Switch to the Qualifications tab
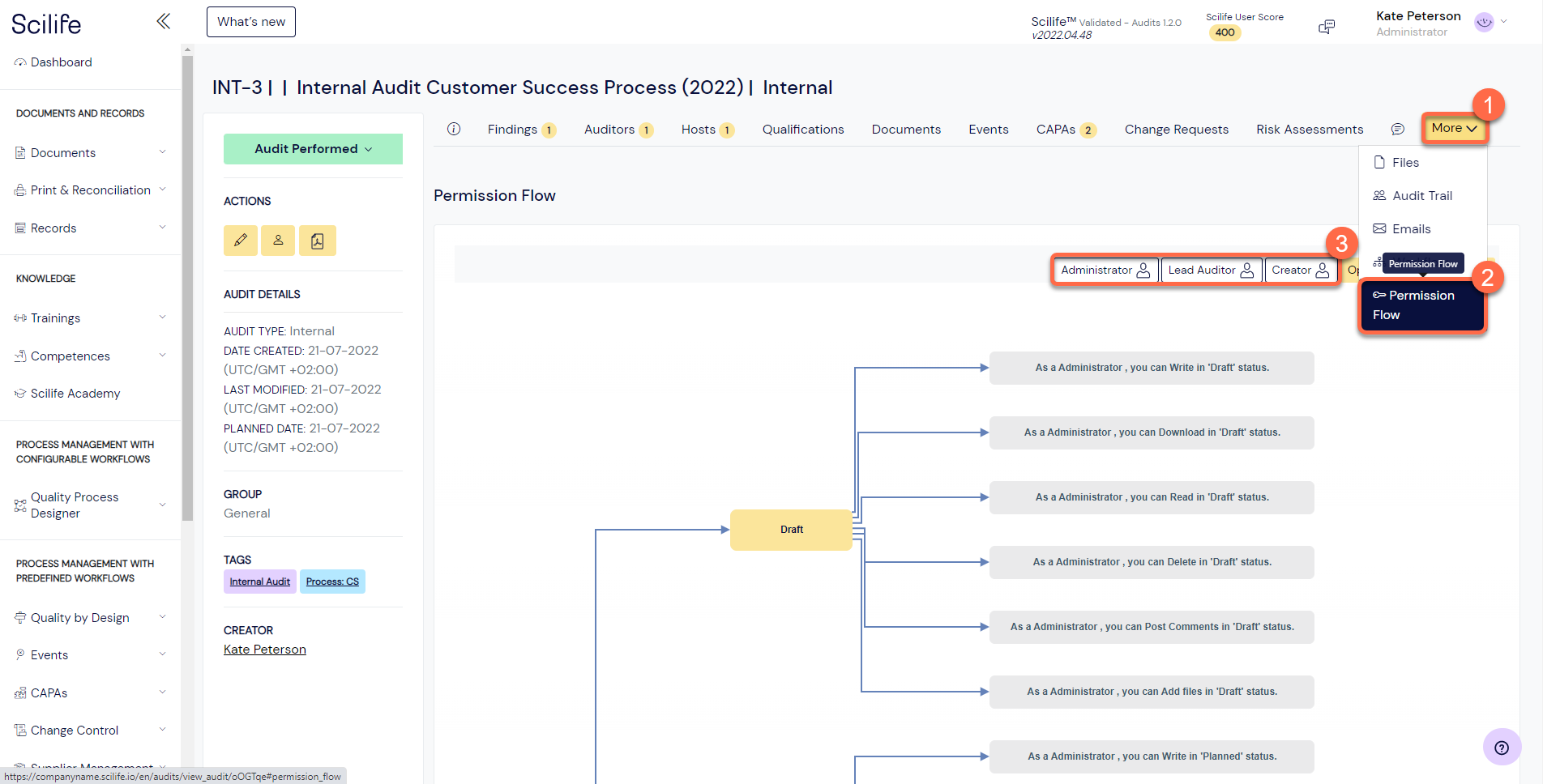This screenshot has height=784, width=1543. click(803, 130)
